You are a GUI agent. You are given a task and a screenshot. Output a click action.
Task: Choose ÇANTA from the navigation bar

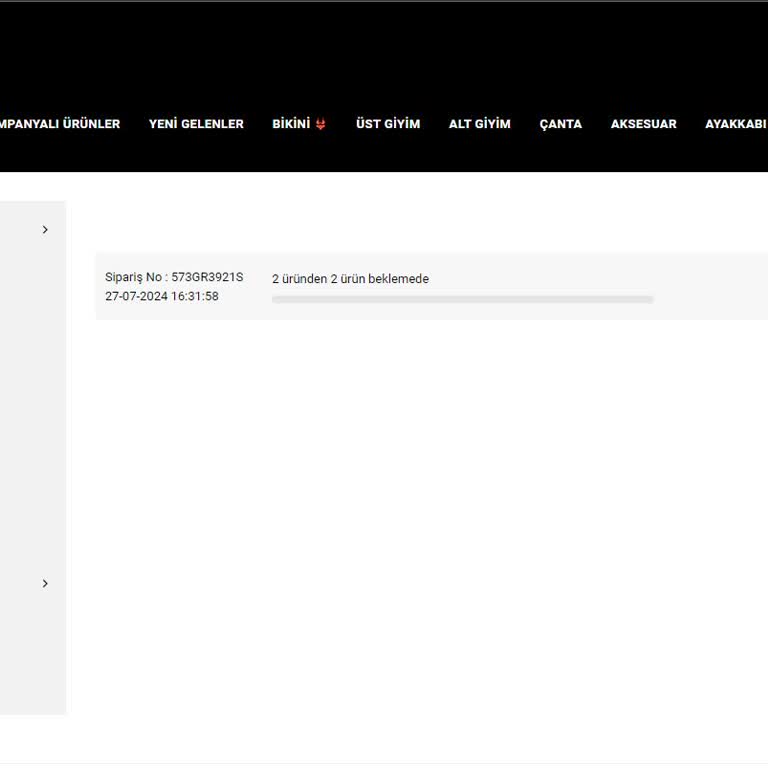[x=560, y=124]
